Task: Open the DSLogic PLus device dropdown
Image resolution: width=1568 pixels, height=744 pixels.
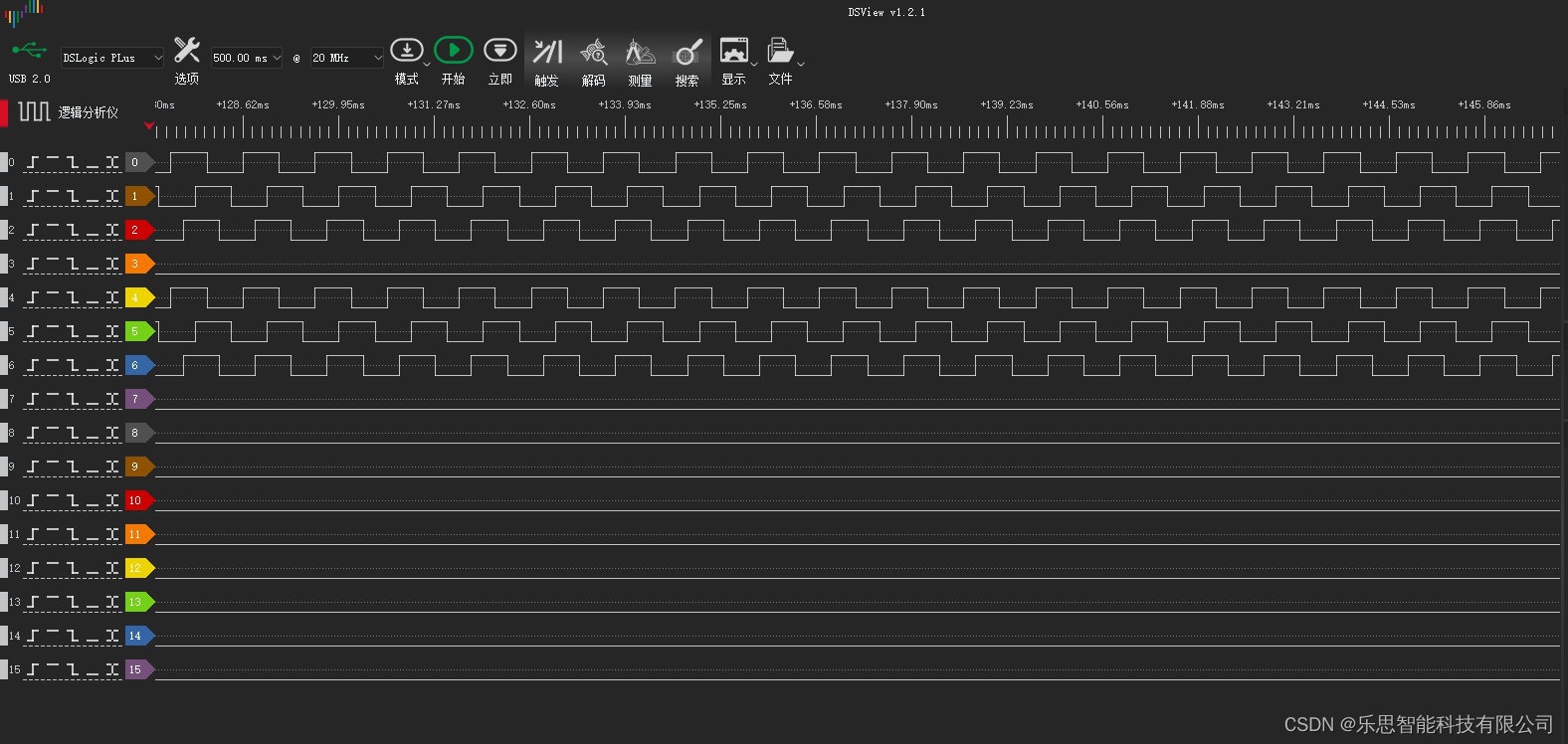Action: pyautogui.click(x=112, y=58)
